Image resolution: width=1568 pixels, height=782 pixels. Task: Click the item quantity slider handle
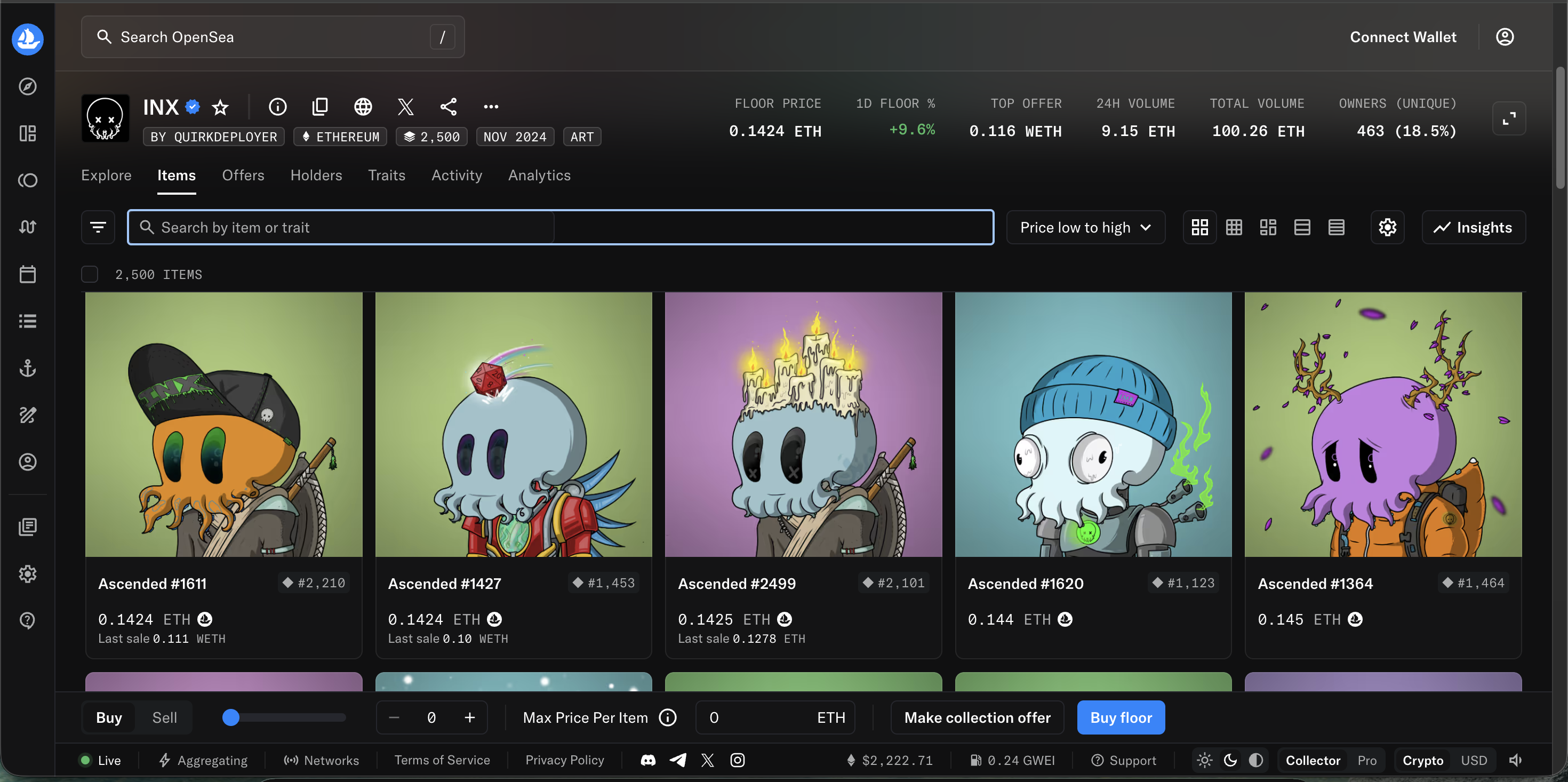point(231,717)
